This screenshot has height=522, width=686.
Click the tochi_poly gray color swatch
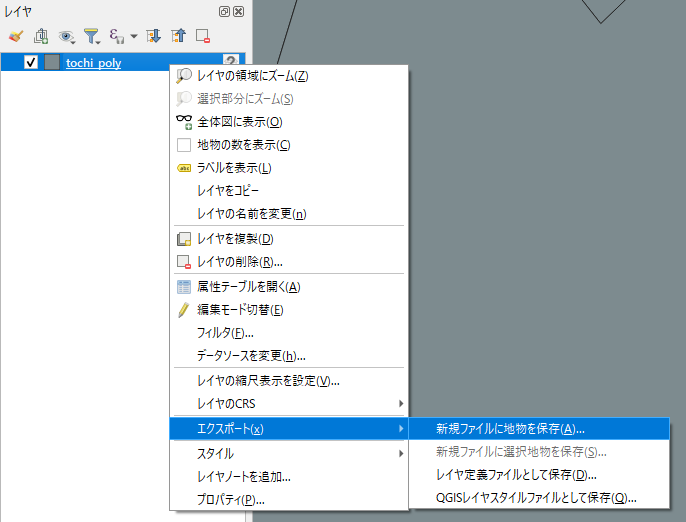[52, 63]
